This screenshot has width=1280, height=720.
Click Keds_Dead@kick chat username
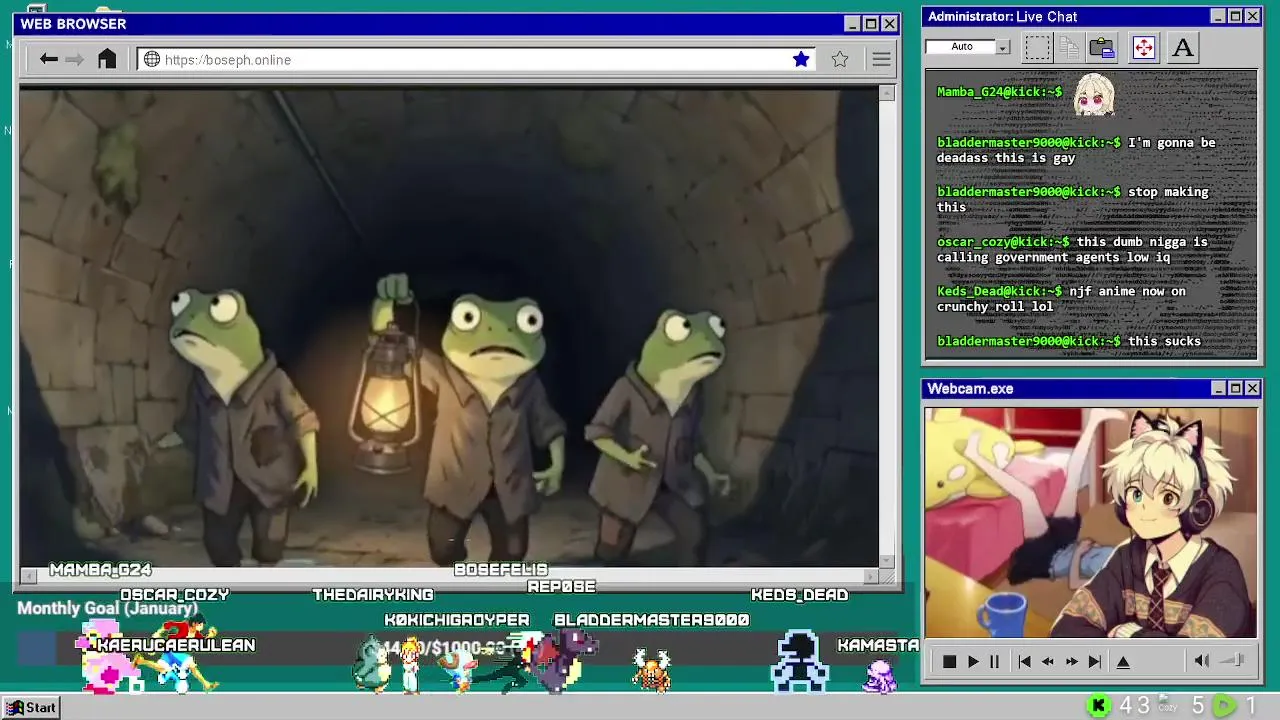999,292
